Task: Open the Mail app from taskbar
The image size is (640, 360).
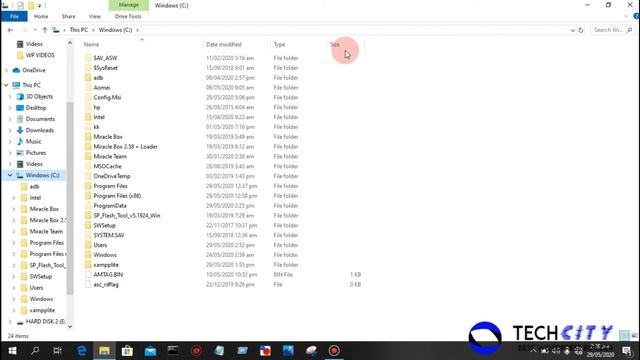Action: [x=150, y=351]
